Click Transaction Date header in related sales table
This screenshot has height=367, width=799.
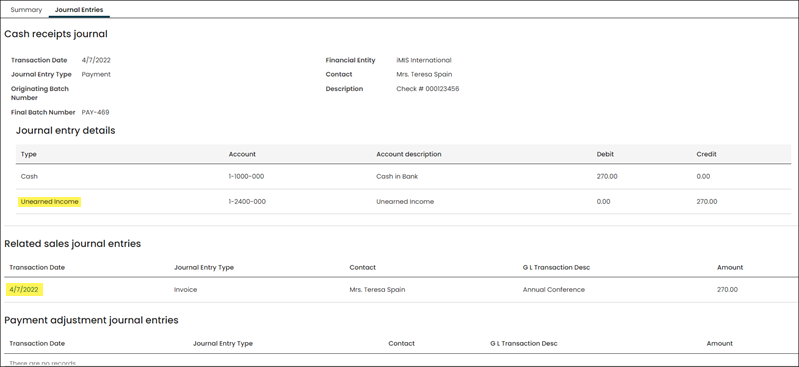[37, 267]
